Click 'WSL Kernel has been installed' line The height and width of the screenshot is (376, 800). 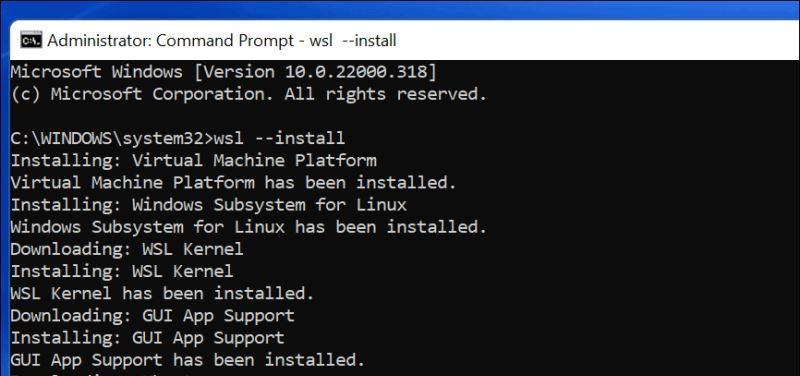click(162, 293)
